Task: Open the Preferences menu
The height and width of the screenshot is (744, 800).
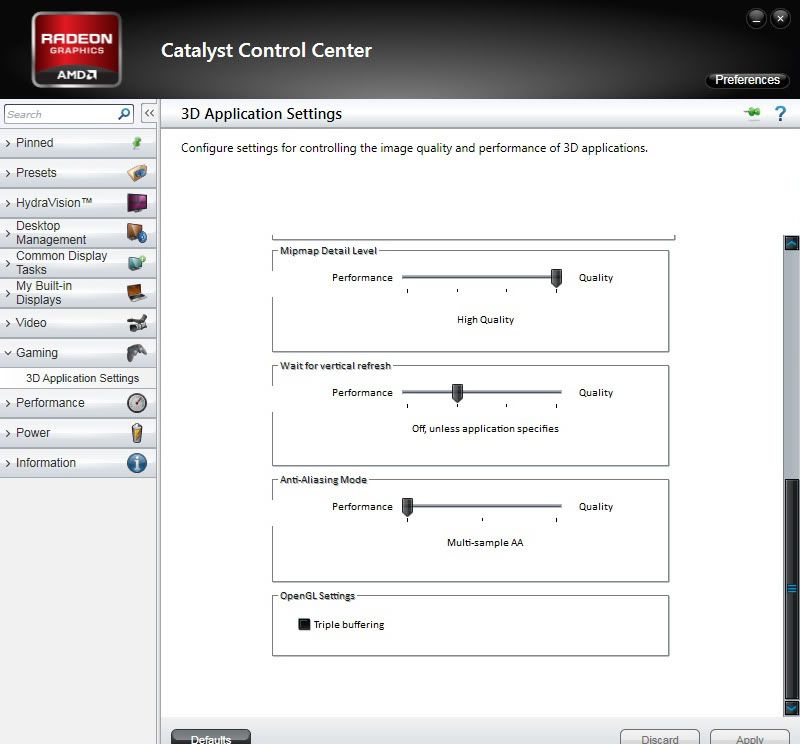Action: (x=747, y=80)
